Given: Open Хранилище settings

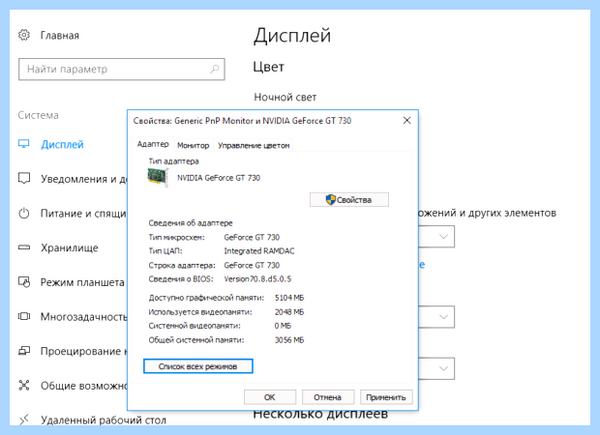Looking at the screenshot, I should click(69, 248).
